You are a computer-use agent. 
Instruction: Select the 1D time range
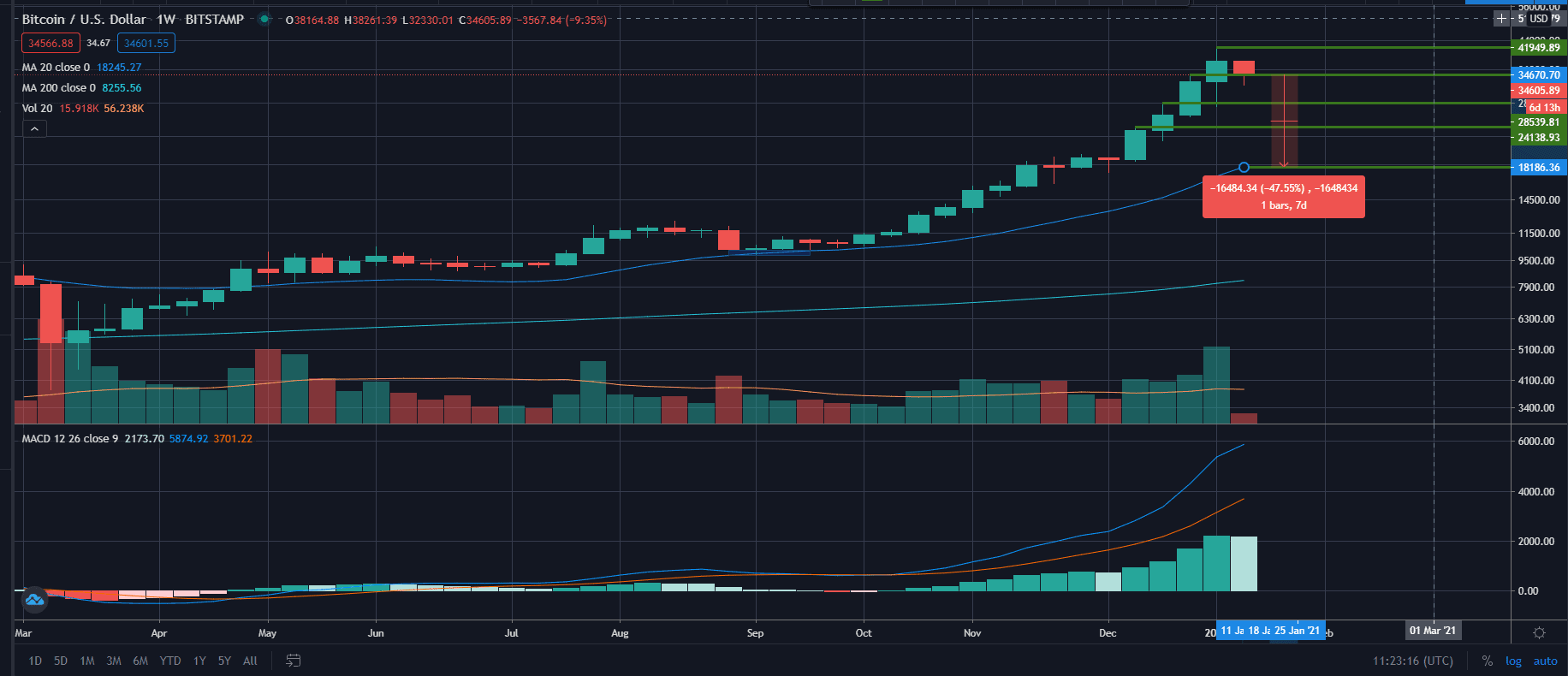(35, 661)
